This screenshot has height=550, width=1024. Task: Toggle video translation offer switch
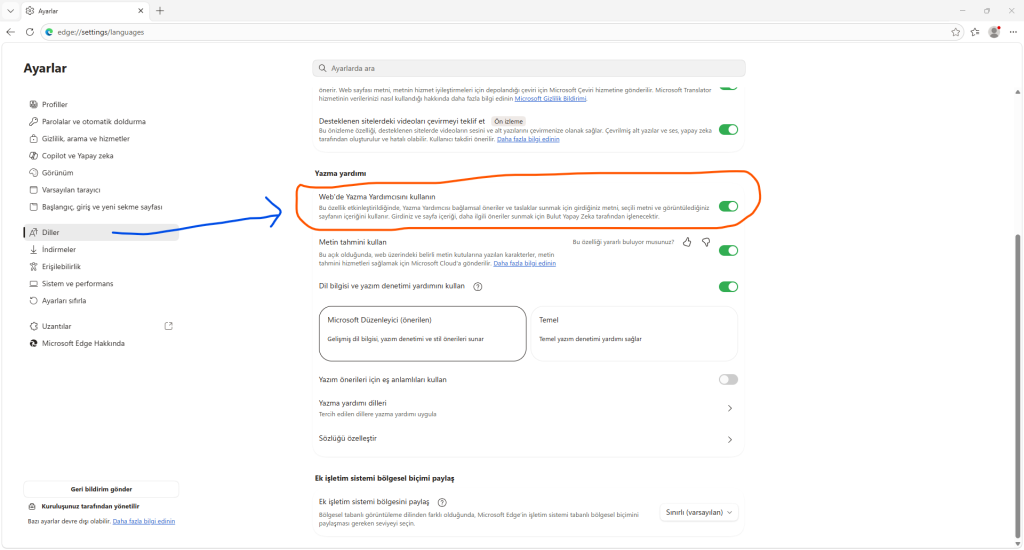click(728, 129)
